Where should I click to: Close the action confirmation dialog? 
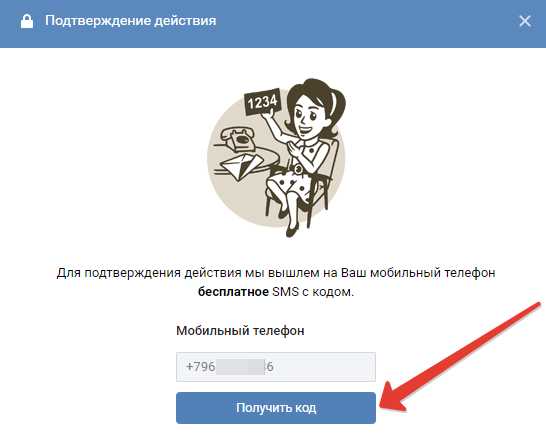525,21
